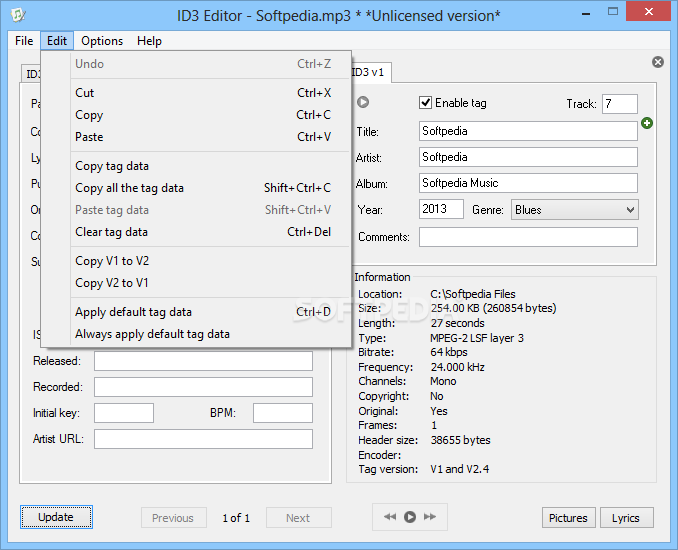Click the Previous button
The height and width of the screenshot is (550, 678).
tap(173, 518)
